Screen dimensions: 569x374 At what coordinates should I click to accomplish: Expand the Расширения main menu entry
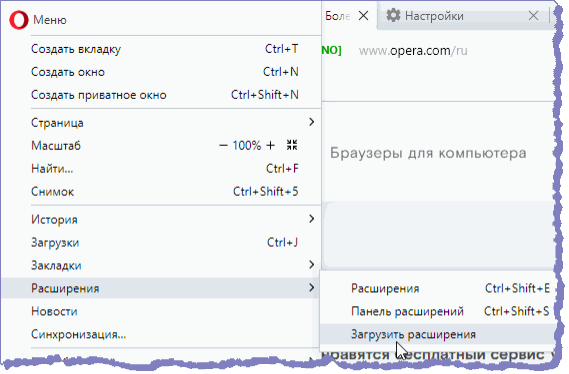click(x=160, y=288)
